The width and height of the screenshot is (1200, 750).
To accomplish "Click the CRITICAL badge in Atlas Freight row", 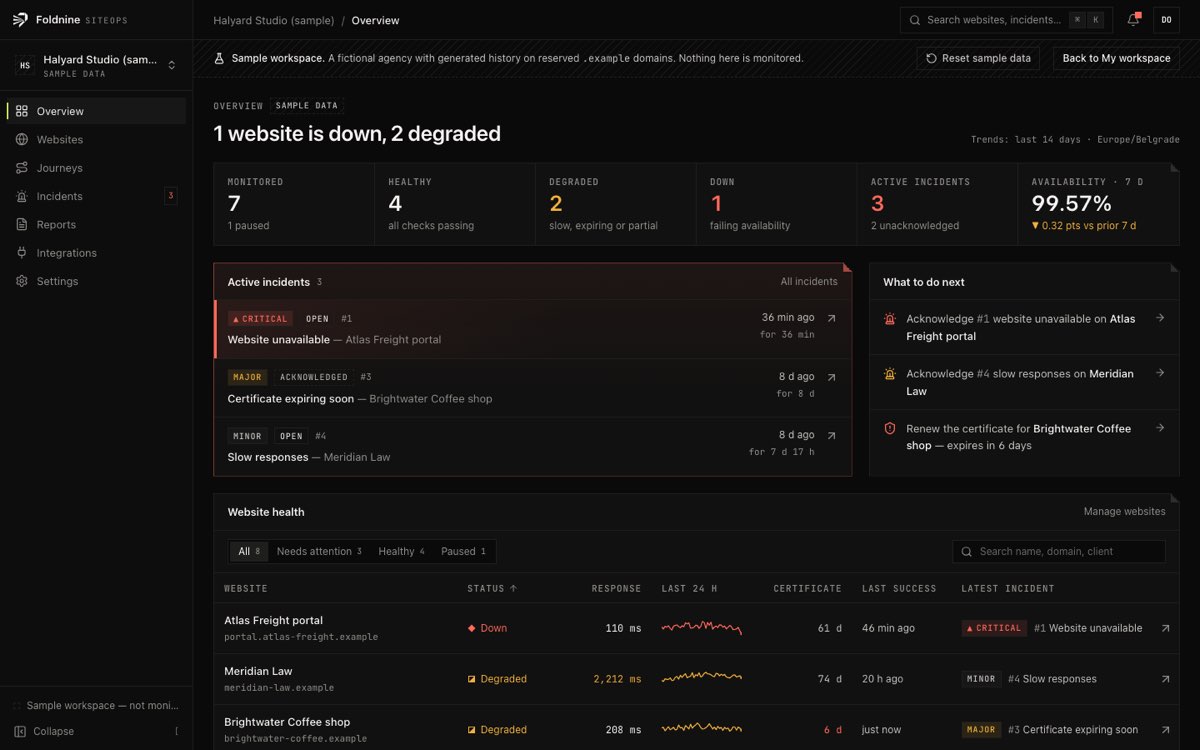I will (994, 629).
